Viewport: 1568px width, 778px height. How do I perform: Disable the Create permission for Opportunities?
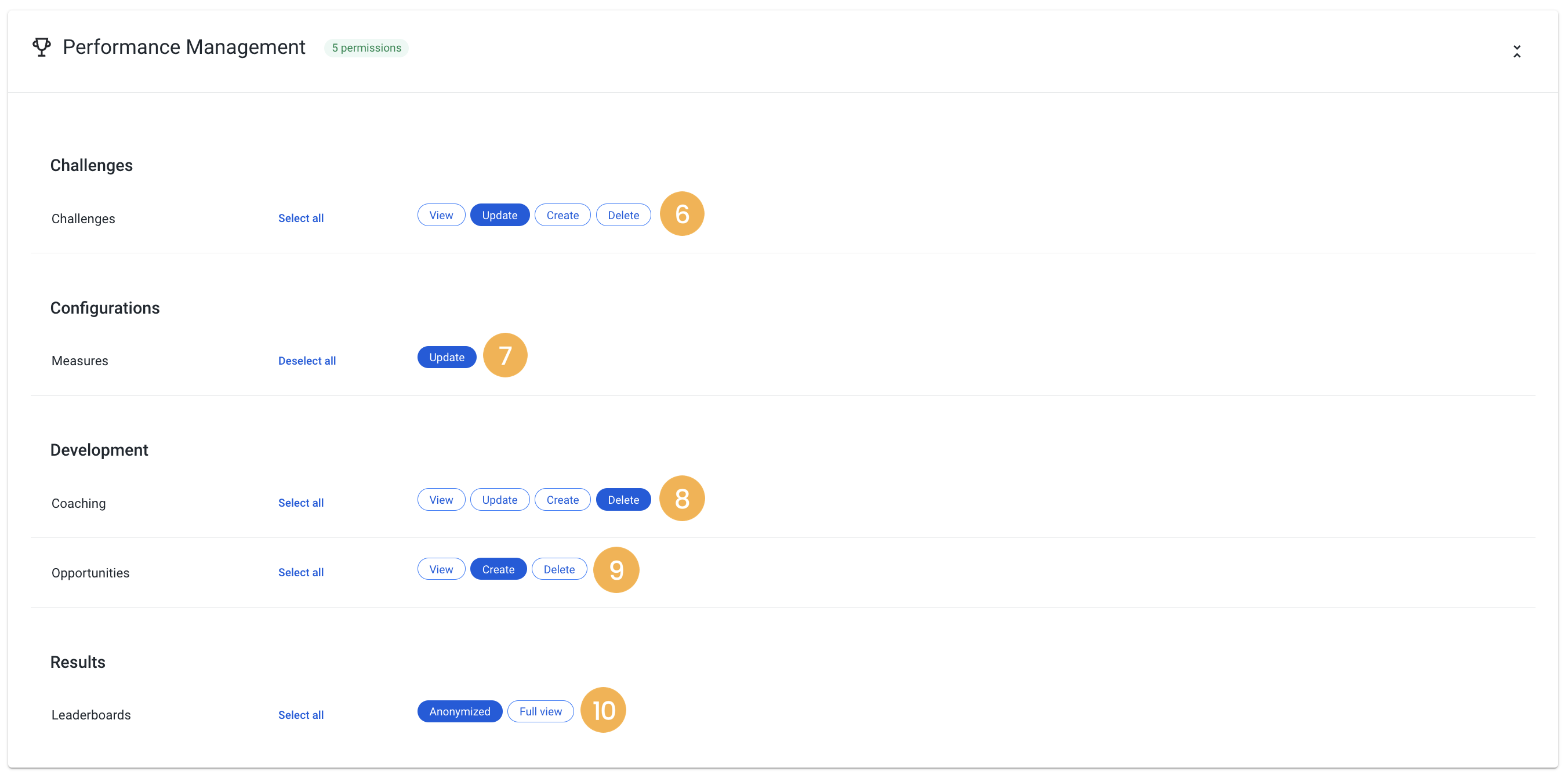[498, 569]
